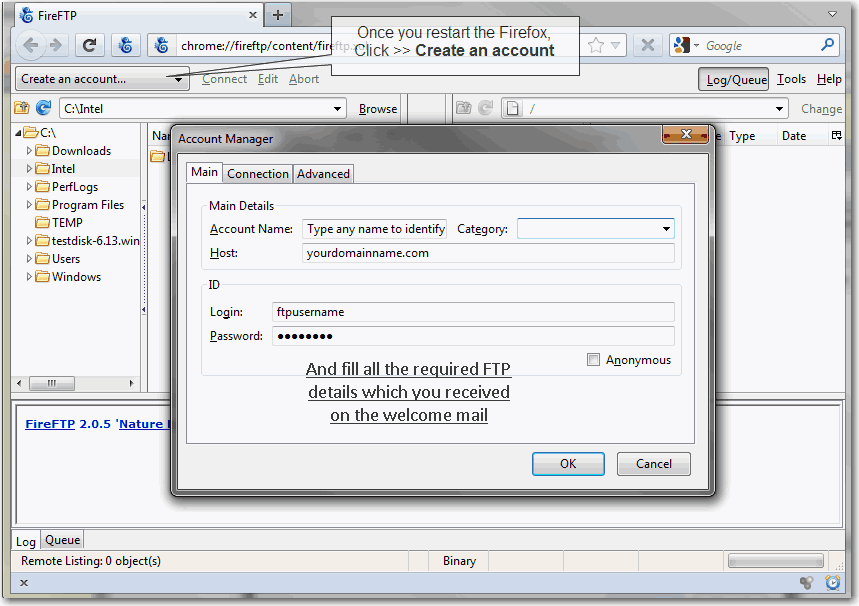Viewport: 859px width, 606px height.
Task: Click the remote path page icon
Action: tap(512, 108)
